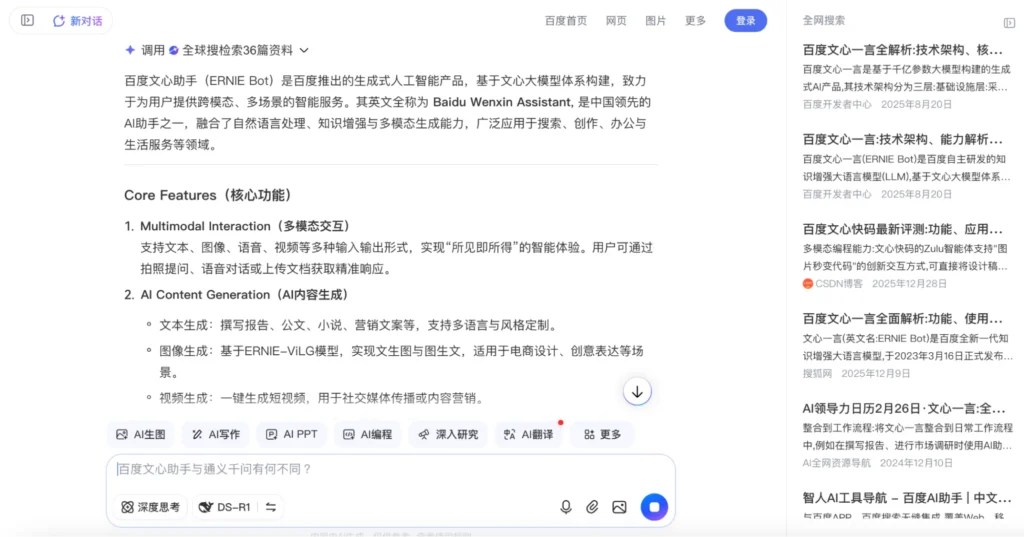Open AI生图 image generation tool
The height and width of the screenshot is (537, 1024).
click(x=140, y=434)
